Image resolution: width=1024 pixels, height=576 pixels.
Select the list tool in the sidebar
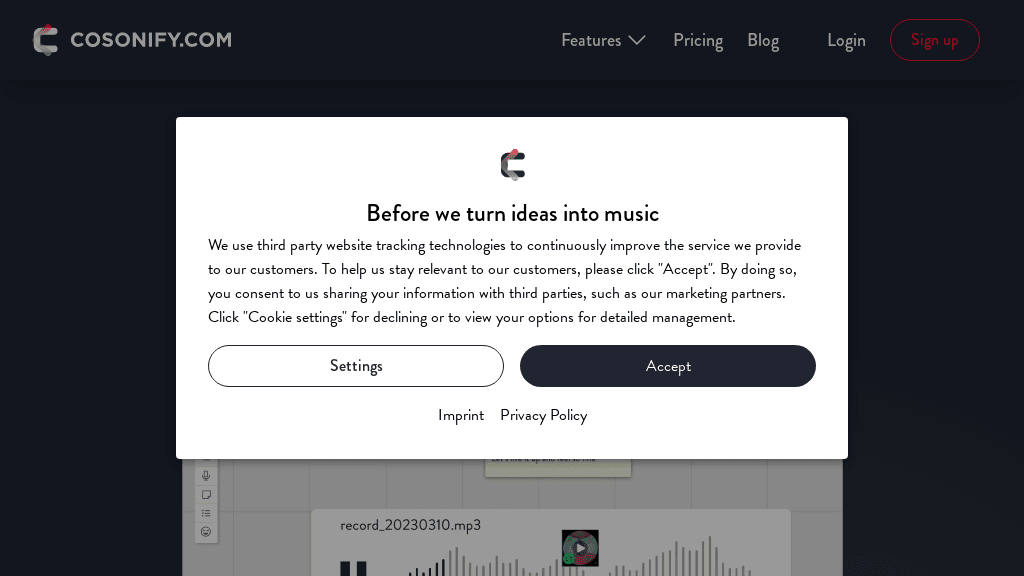click(206, 513)
